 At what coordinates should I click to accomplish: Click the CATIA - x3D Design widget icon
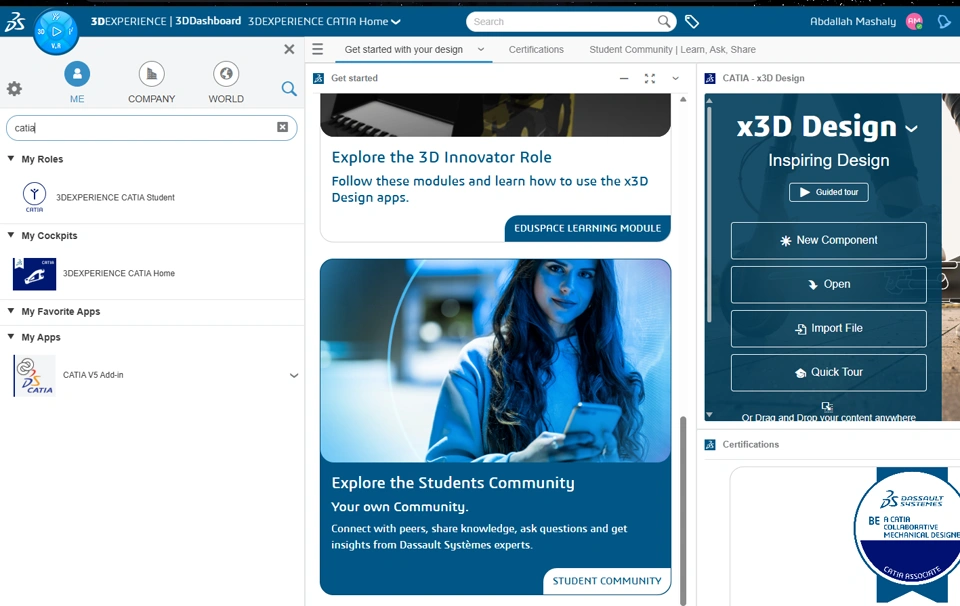tap(710, 78)
